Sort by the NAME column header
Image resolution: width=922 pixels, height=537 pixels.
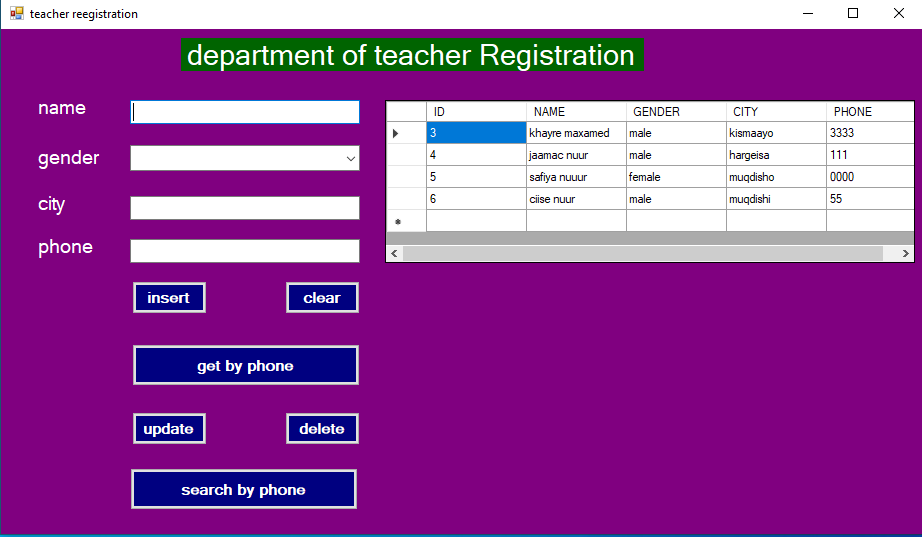tap(576, 112)
